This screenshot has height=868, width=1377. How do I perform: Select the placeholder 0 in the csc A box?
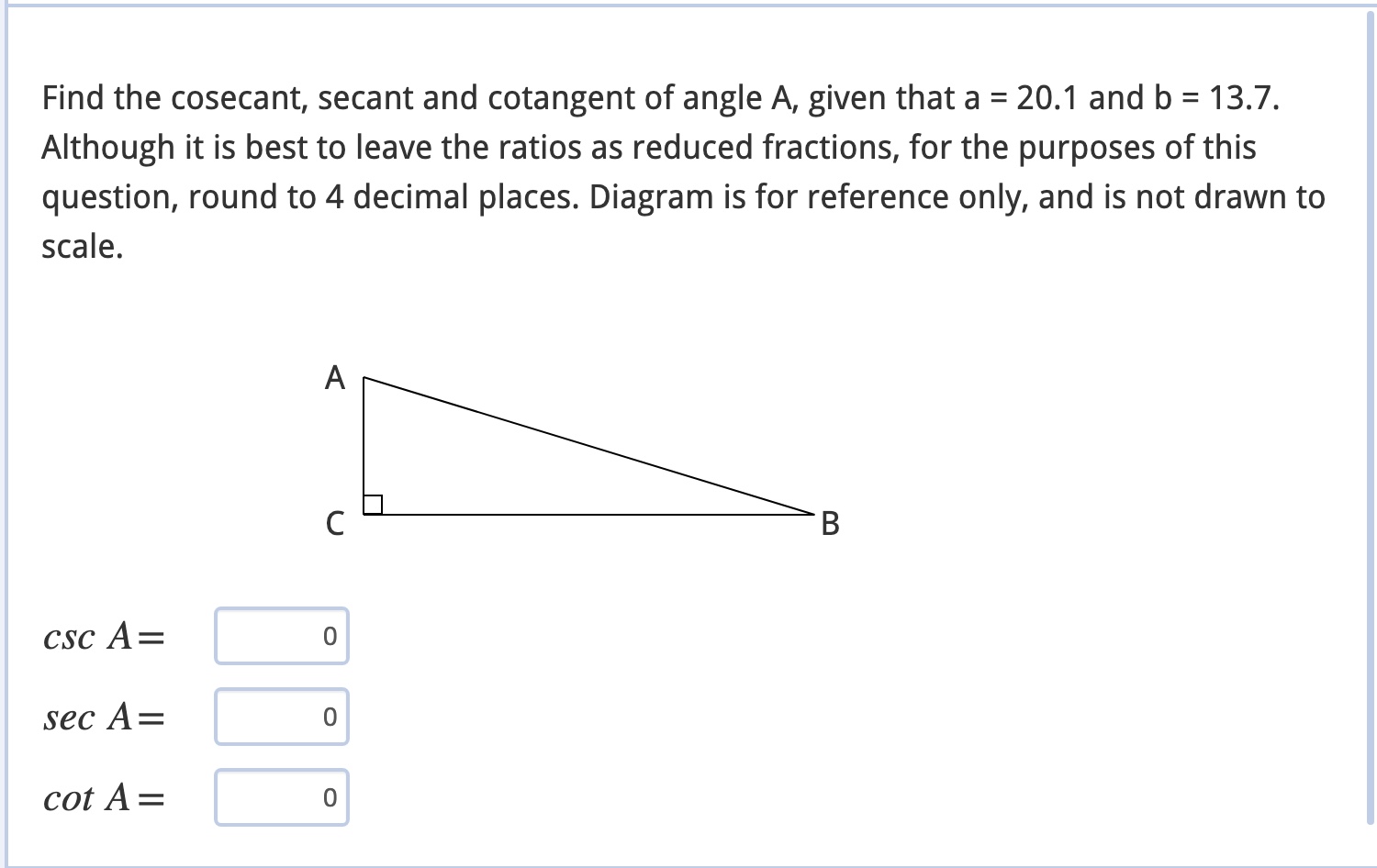[329, 637]
